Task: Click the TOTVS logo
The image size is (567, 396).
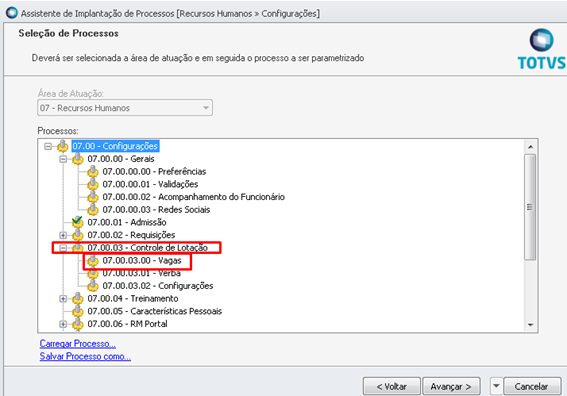Action: [542, 49]
